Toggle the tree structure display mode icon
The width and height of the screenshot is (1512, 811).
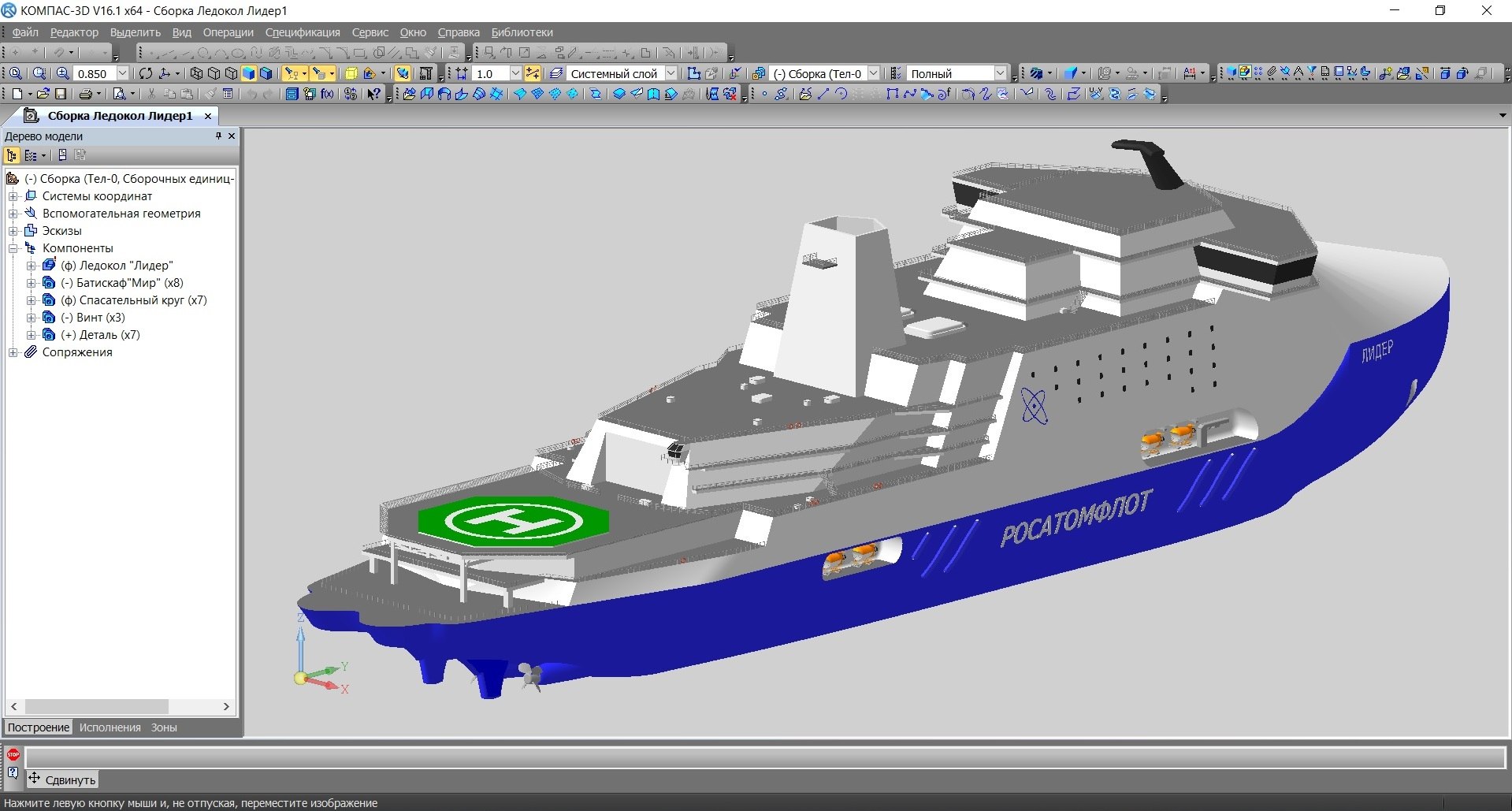point(12,155)
